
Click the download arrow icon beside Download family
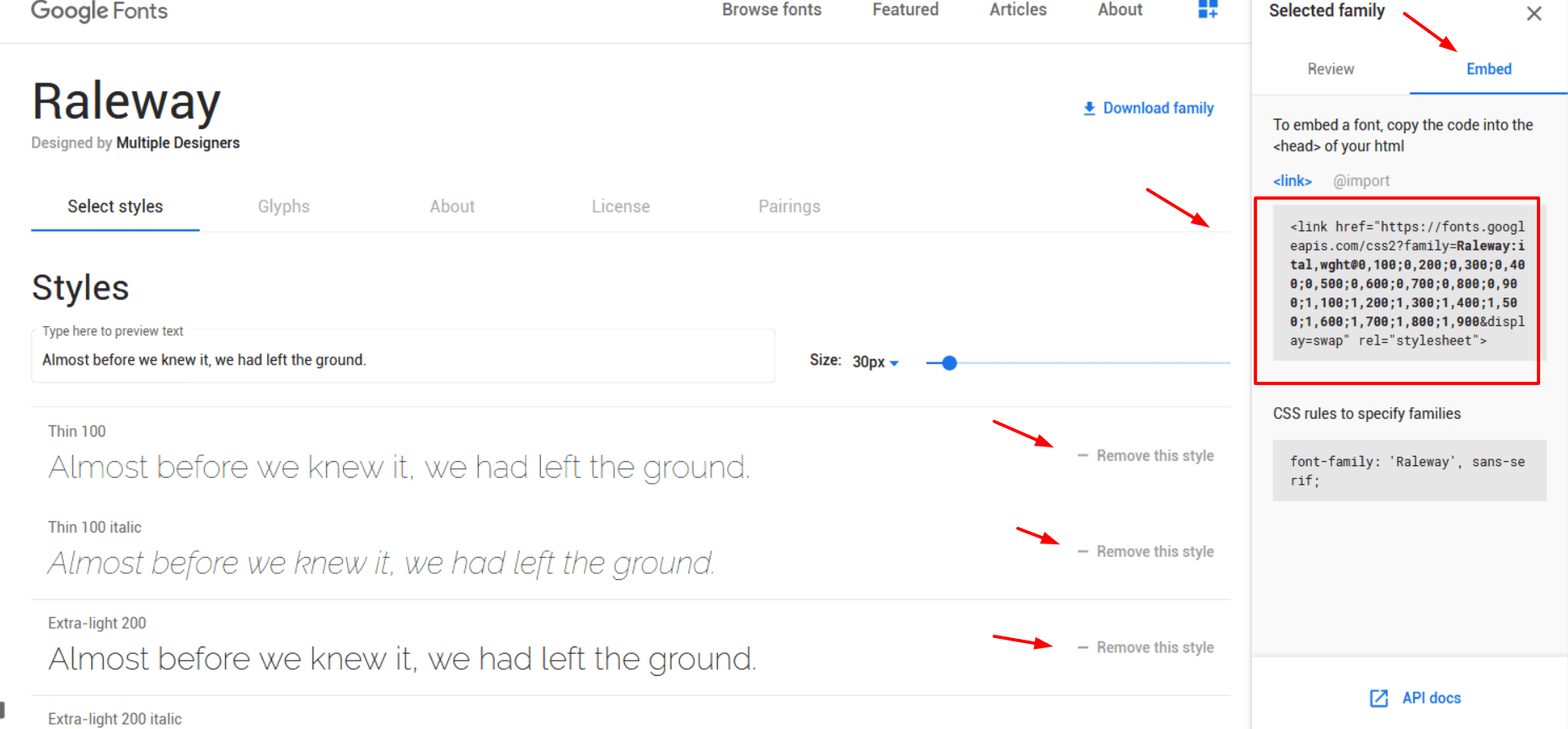coord(1089,108)
